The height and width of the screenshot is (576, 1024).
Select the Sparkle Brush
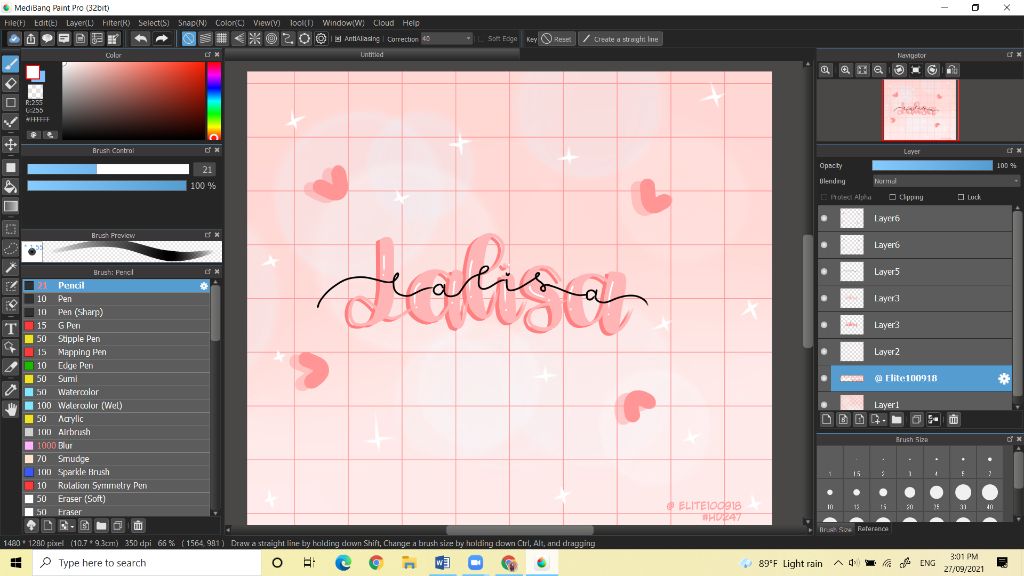coord(116,472)
